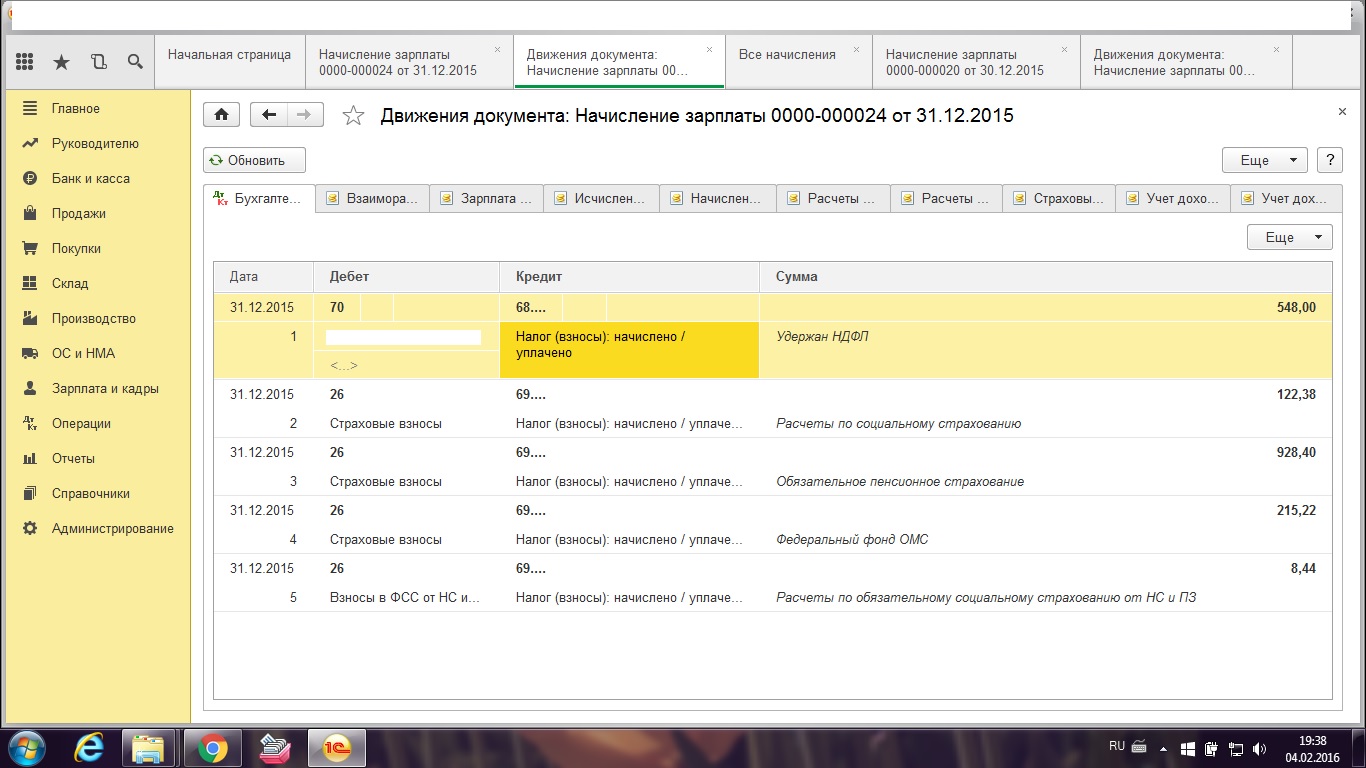
Task: Add document to favorites with star outline
Action: click(x=353, y=116)
